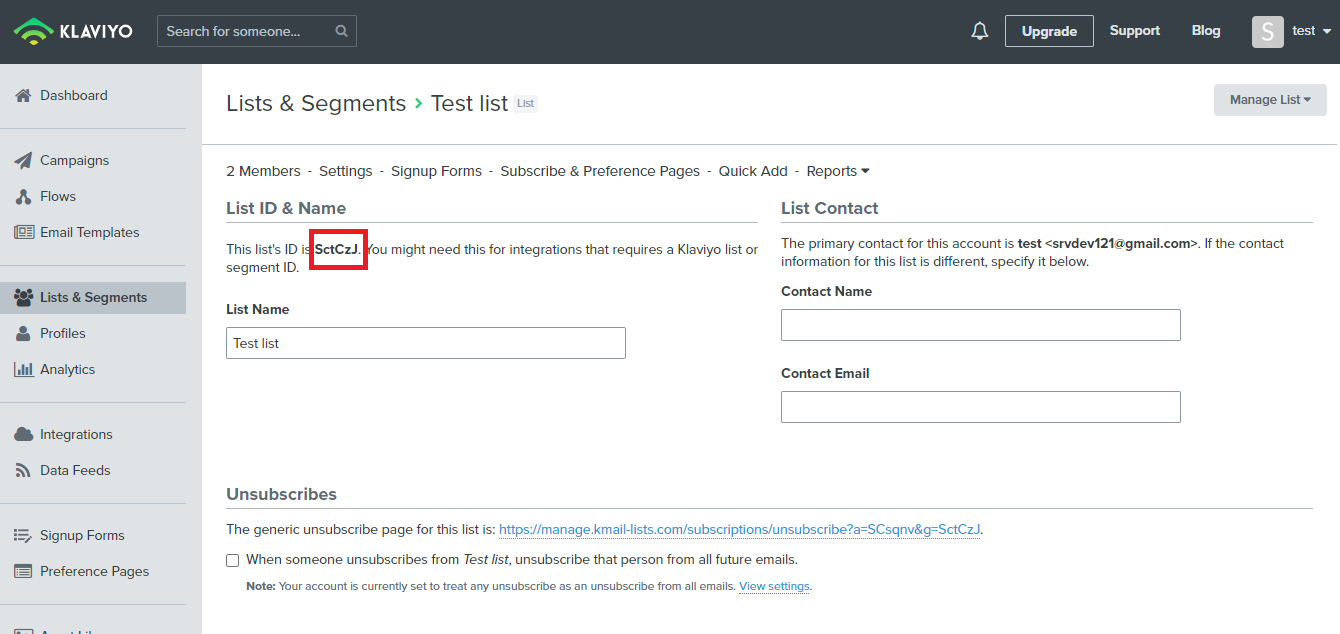Image resolution: width=1340 pixels, height=634 pixels.
Task: Open Flows in sidebar
Action: click(58, 197)
